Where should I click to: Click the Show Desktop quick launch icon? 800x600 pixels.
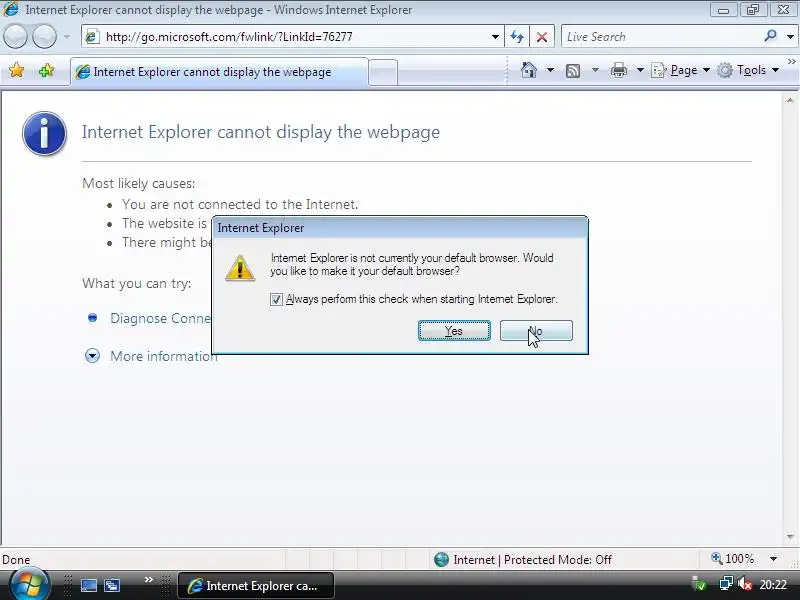(89, 585)
